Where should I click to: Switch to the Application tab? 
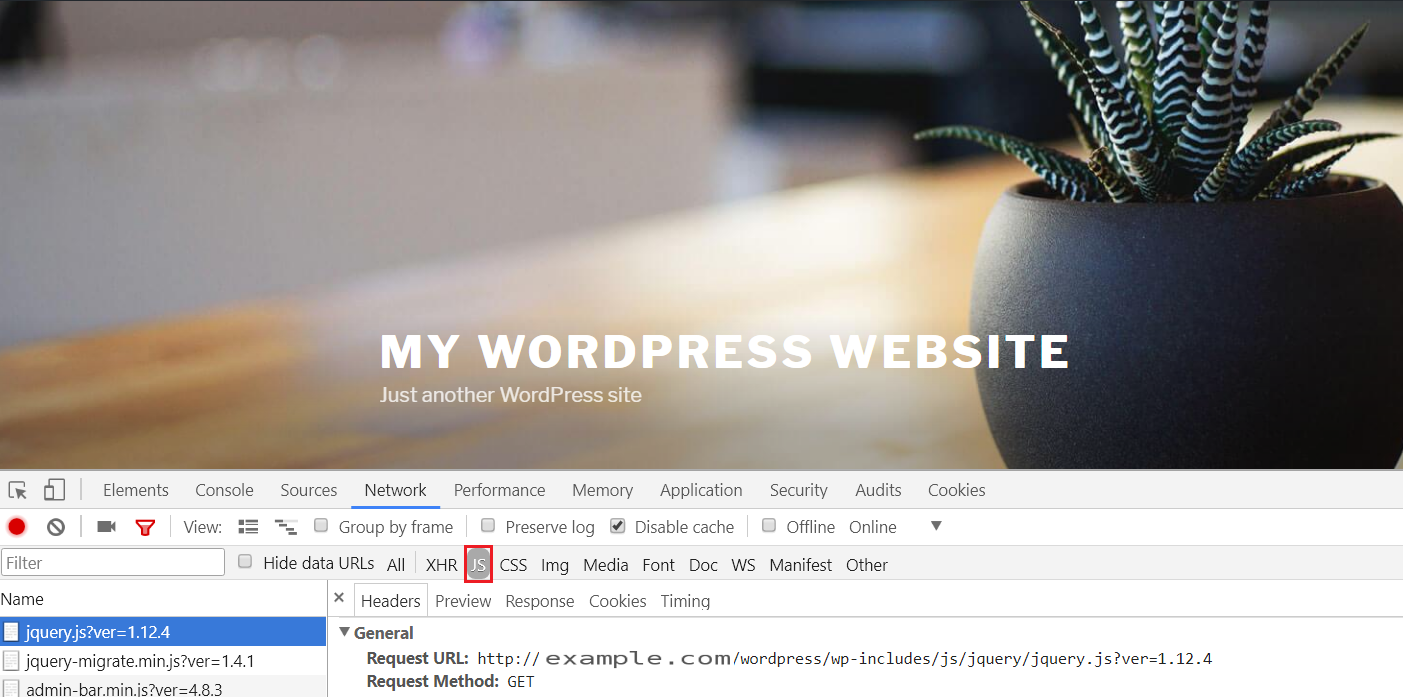[701, 490]
